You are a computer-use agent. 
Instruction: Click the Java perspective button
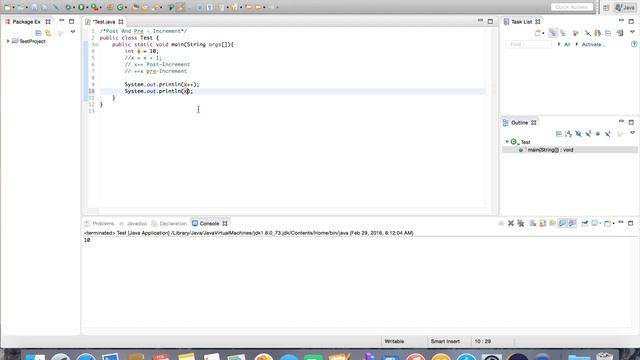[x=625, y=7]
